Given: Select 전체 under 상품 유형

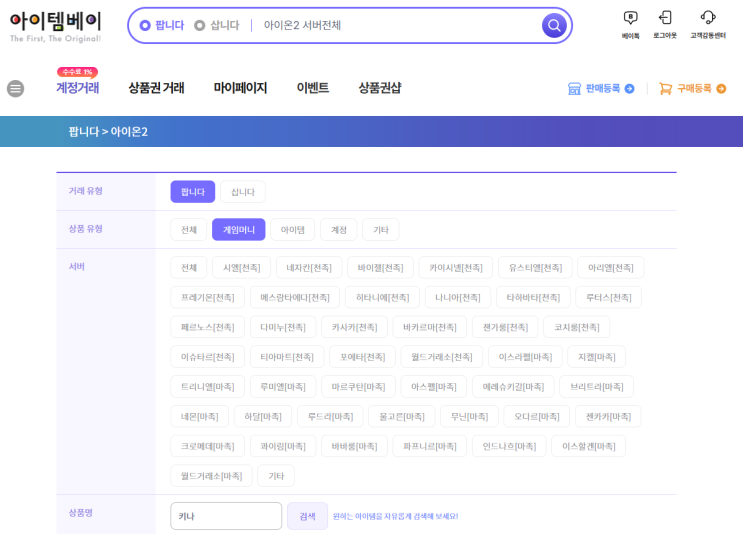Looking at the screenshot, I should [x=189, y=230].
